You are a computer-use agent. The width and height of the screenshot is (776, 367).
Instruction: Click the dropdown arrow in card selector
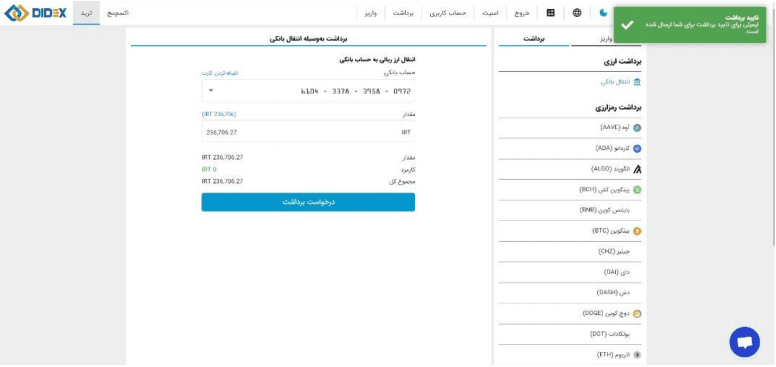click(x=211, y=91)
